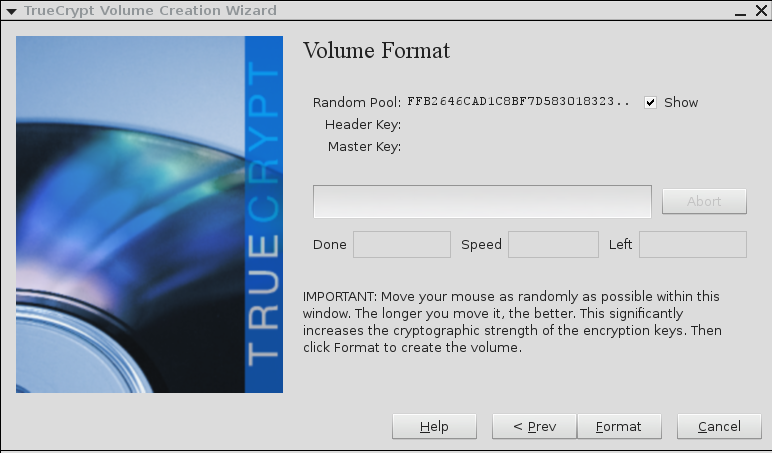772x453 pixels.
Task: Click the IMPORTANT instruction text paragraph
Action: pos(512,322)
